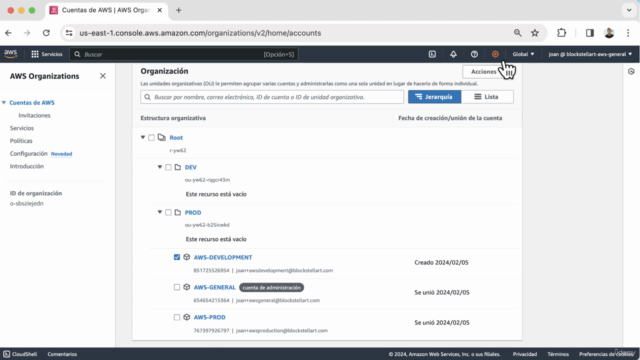The width and height of the screenshot is (640, 360).
Task: Click the AWS-DEVELOPMENT account cube icon
Action: tap(187, 257)
